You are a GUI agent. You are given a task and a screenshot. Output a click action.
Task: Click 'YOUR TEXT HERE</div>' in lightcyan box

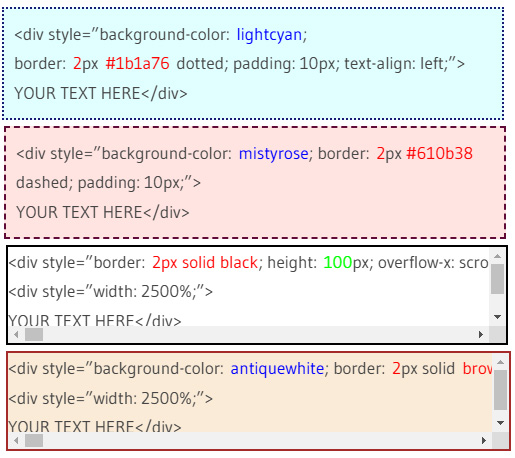point(101,93)
